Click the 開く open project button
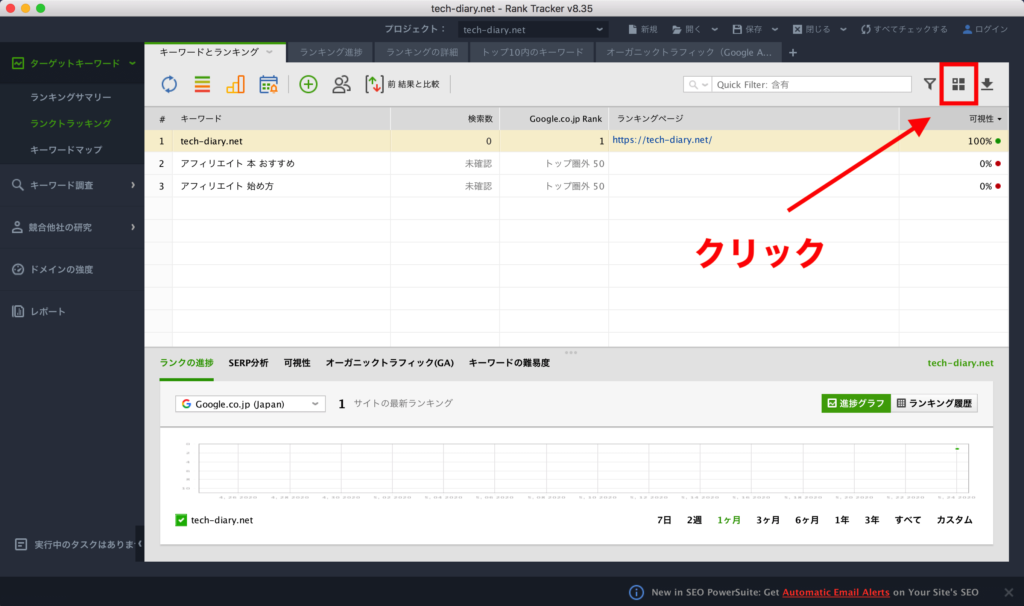 pos(686,29)
